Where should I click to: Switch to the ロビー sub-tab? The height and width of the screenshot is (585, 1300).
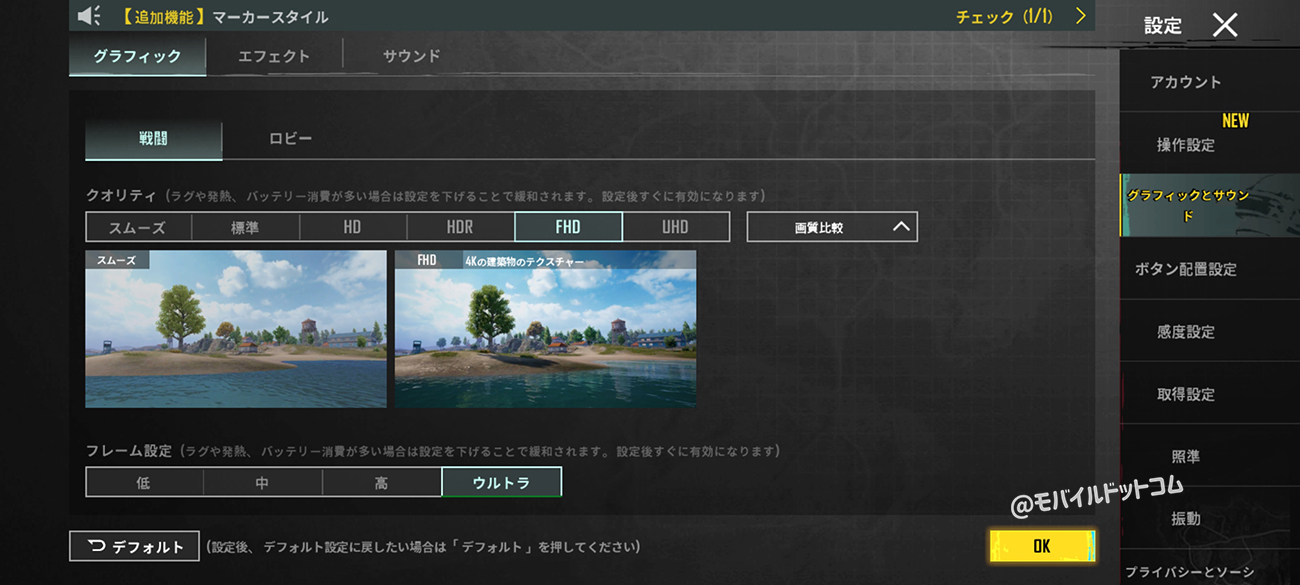290,139
